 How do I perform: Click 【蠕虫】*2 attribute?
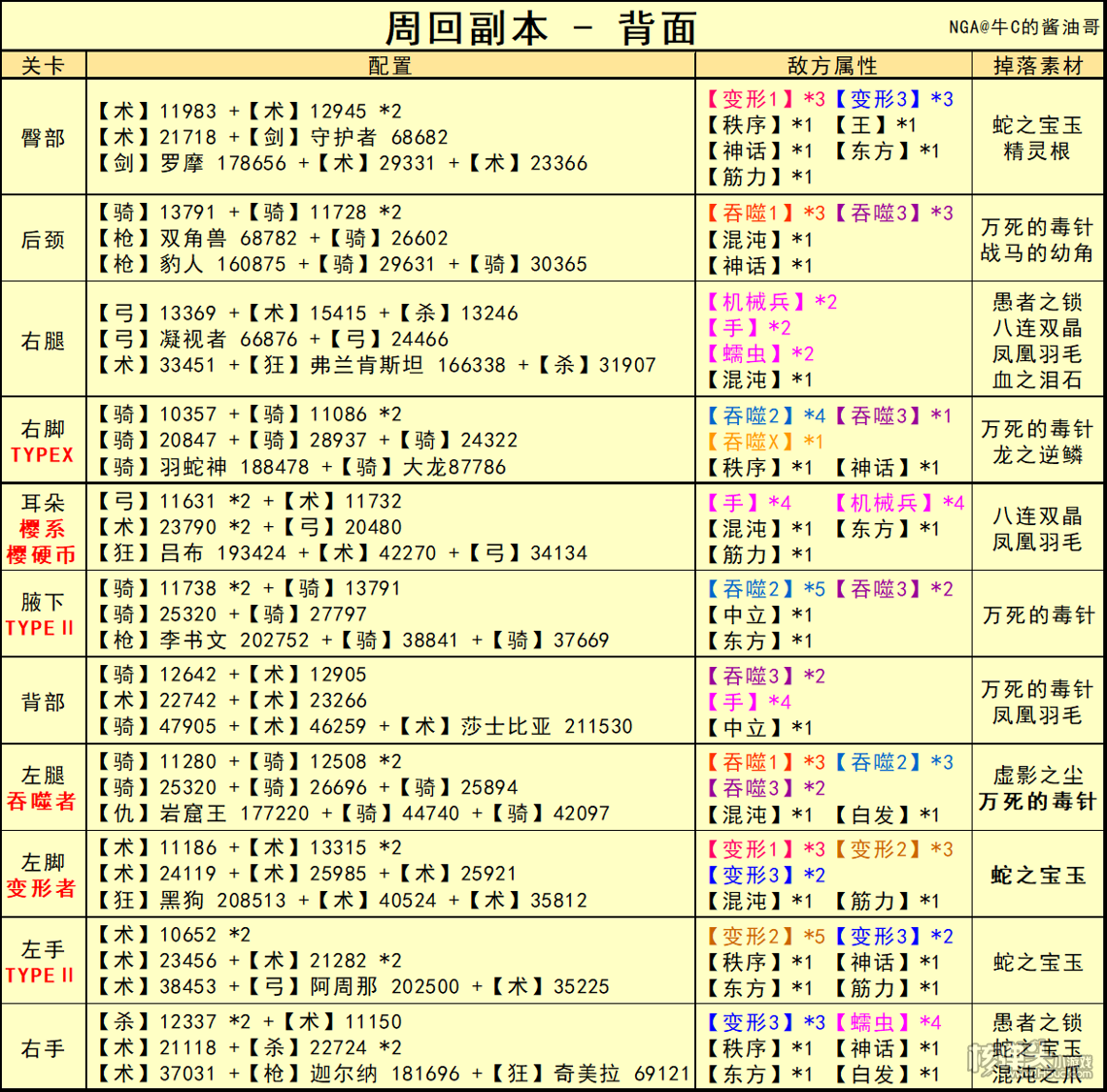[x=760, y=353]
